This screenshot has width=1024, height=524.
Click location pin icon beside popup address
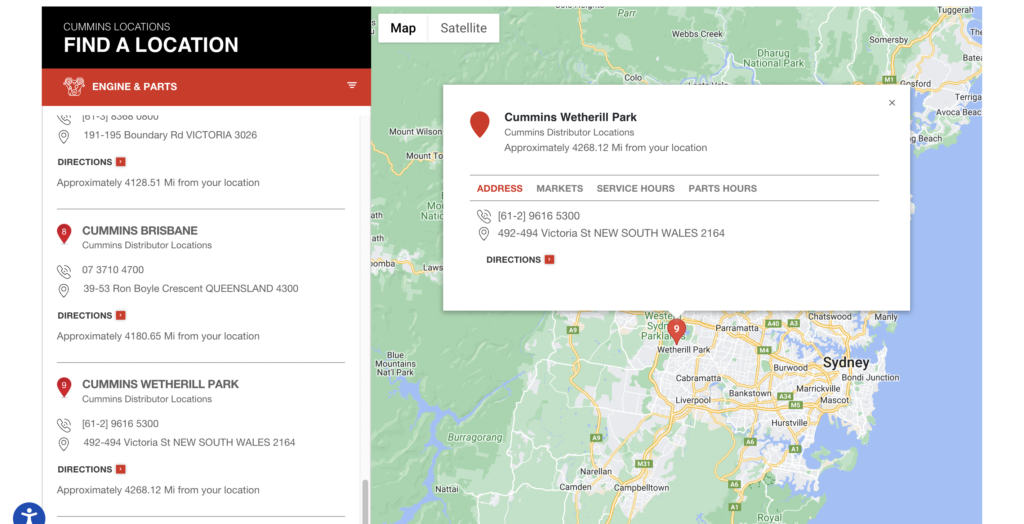[x=484, y=234]
